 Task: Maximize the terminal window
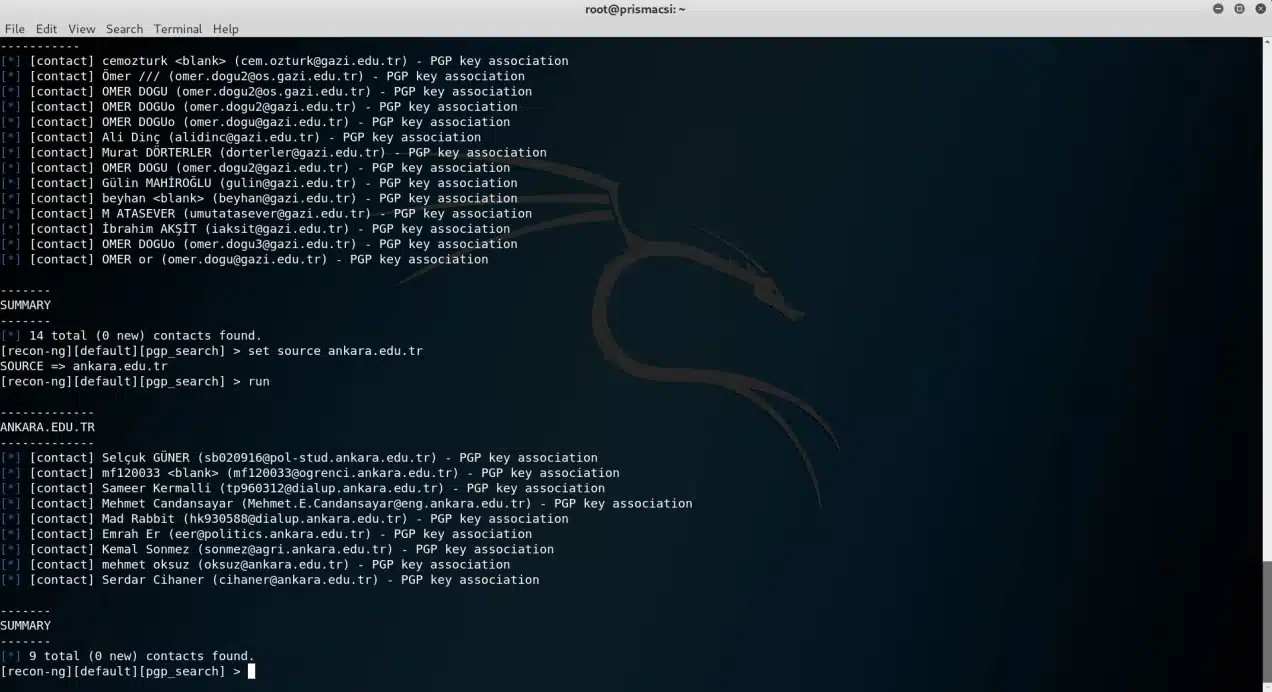pyautogui.click(x=1239, y=9)
